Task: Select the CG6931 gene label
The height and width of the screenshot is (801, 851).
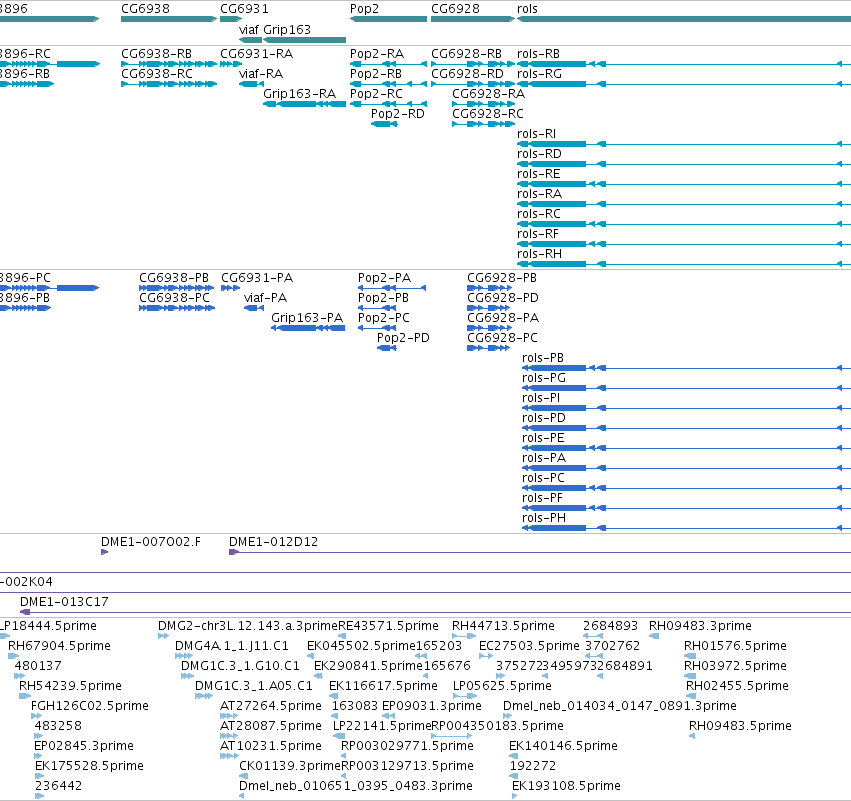Action: (244, 9)
